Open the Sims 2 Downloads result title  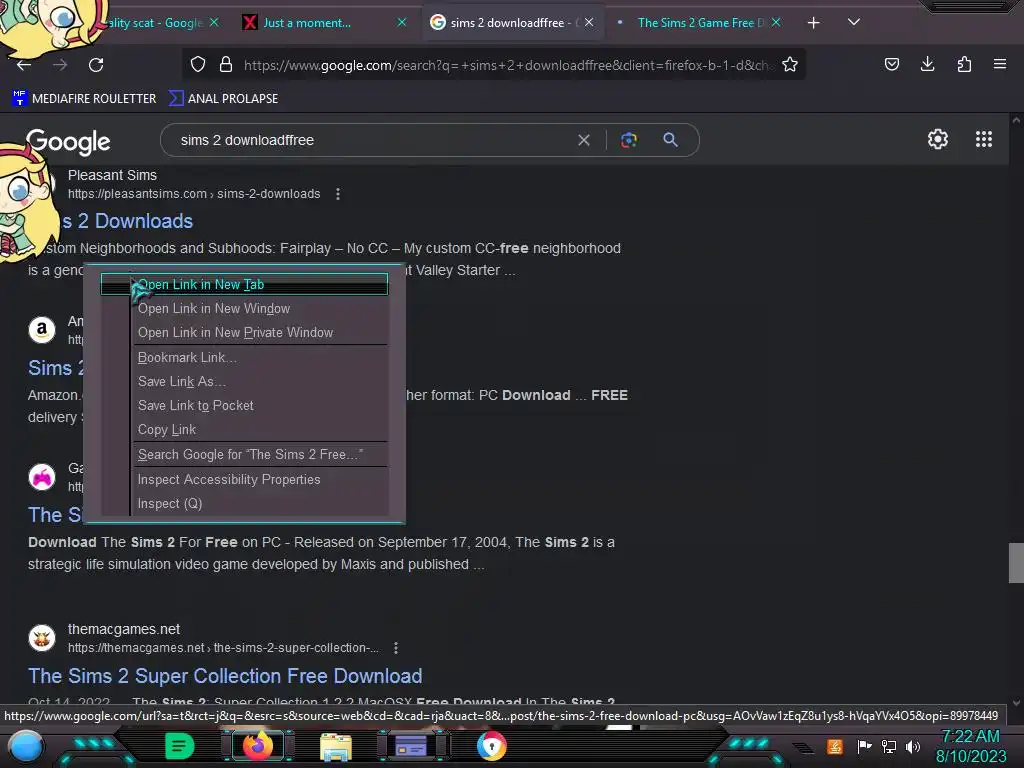[127, 221]
